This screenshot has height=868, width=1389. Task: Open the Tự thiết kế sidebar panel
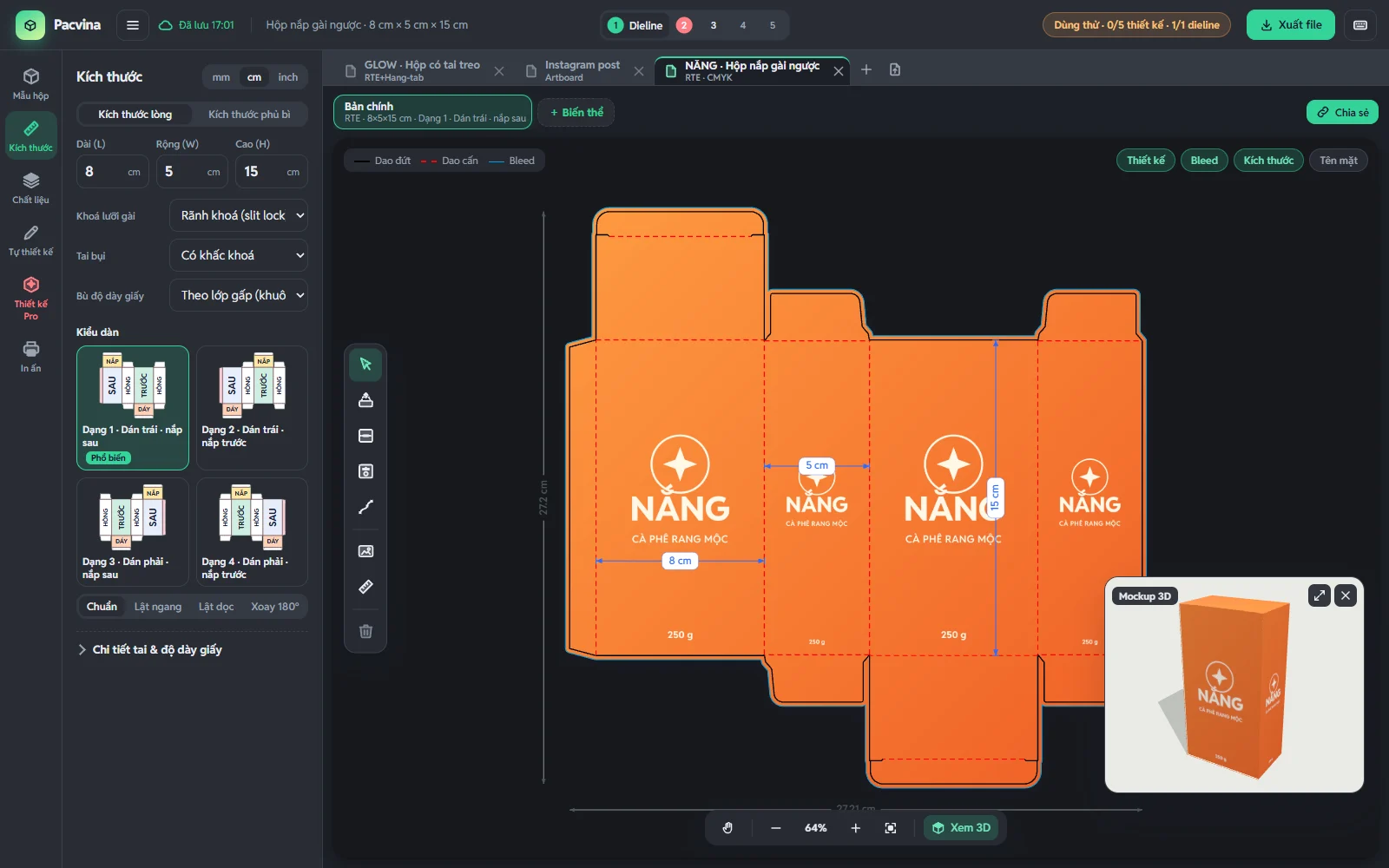[x=30, y=240]
